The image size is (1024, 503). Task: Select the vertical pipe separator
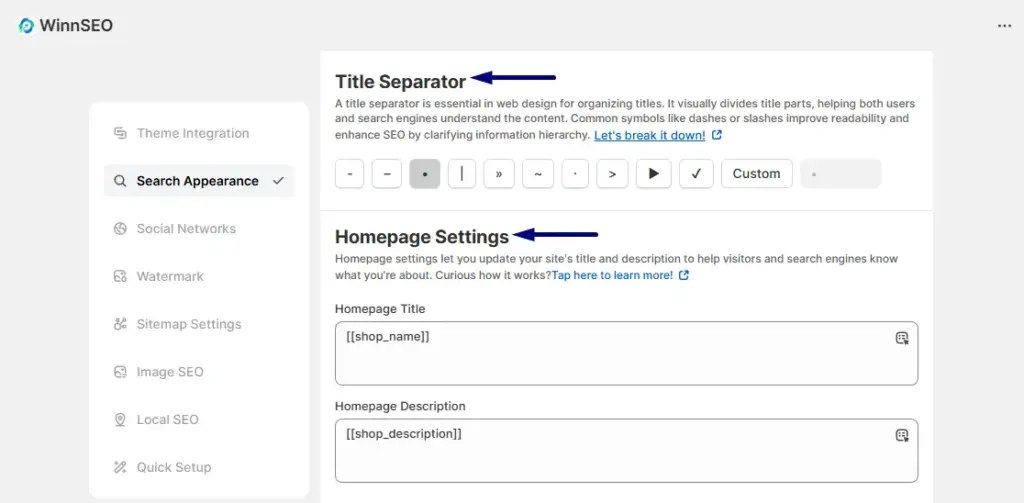pyautogui.click(x=462, y=174)
